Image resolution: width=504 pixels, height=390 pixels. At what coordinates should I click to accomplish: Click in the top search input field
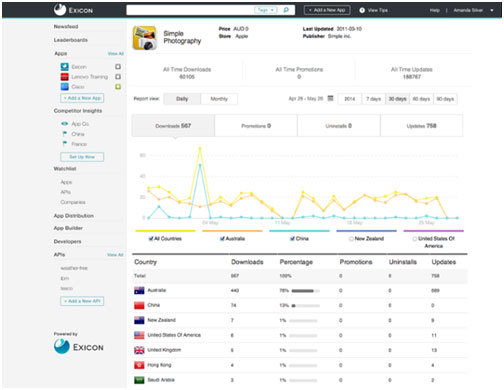click(190, 10)
